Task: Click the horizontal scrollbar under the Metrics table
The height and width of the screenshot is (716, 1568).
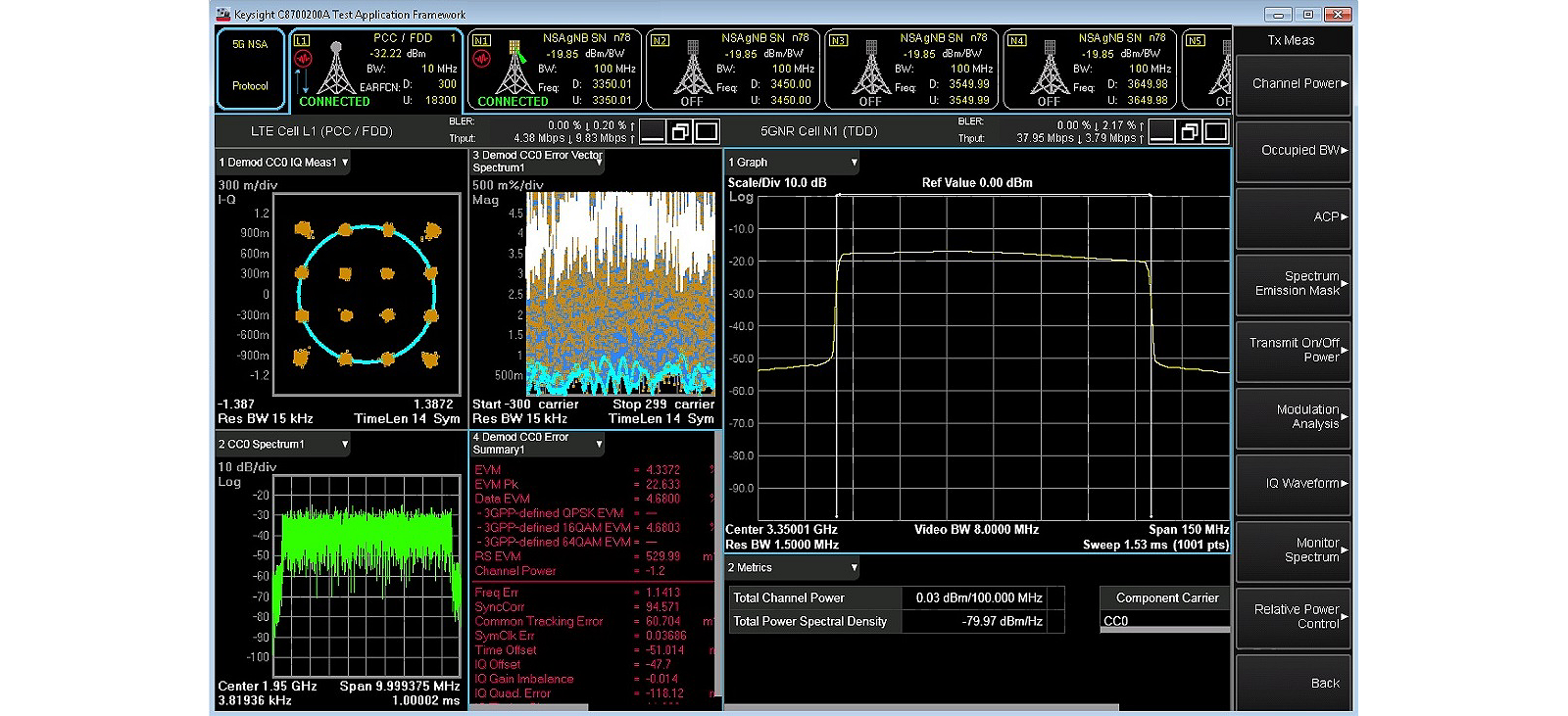Action: pos(921,707)
